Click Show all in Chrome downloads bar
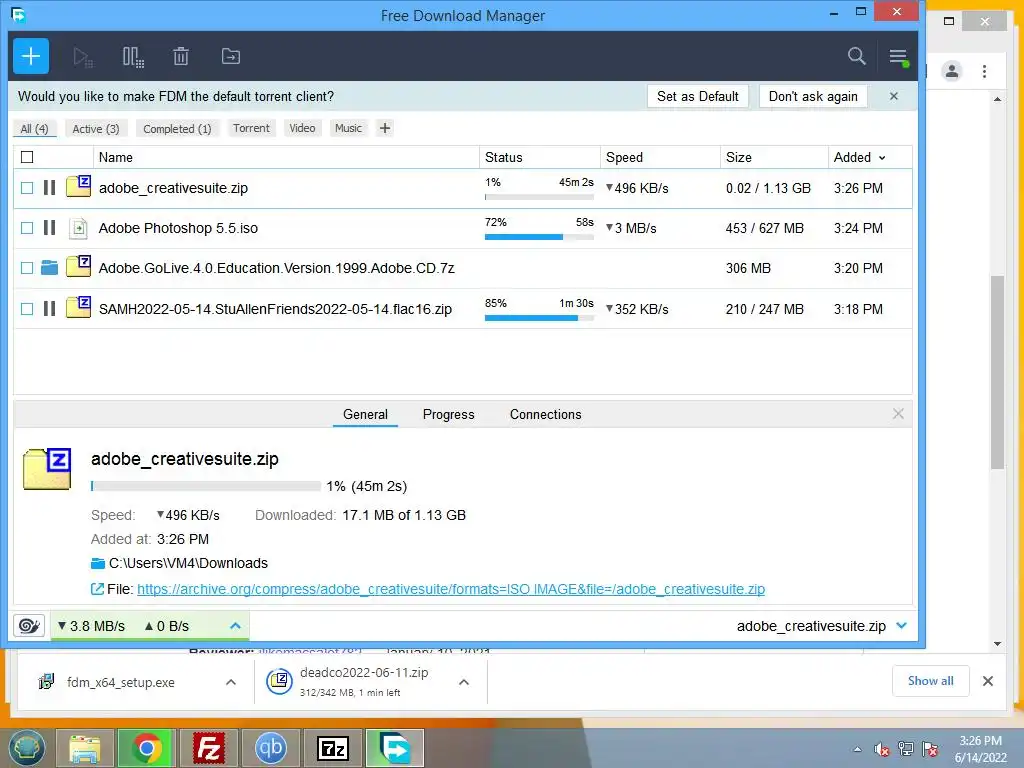The image size is (1024, 768). coord(931,681)
